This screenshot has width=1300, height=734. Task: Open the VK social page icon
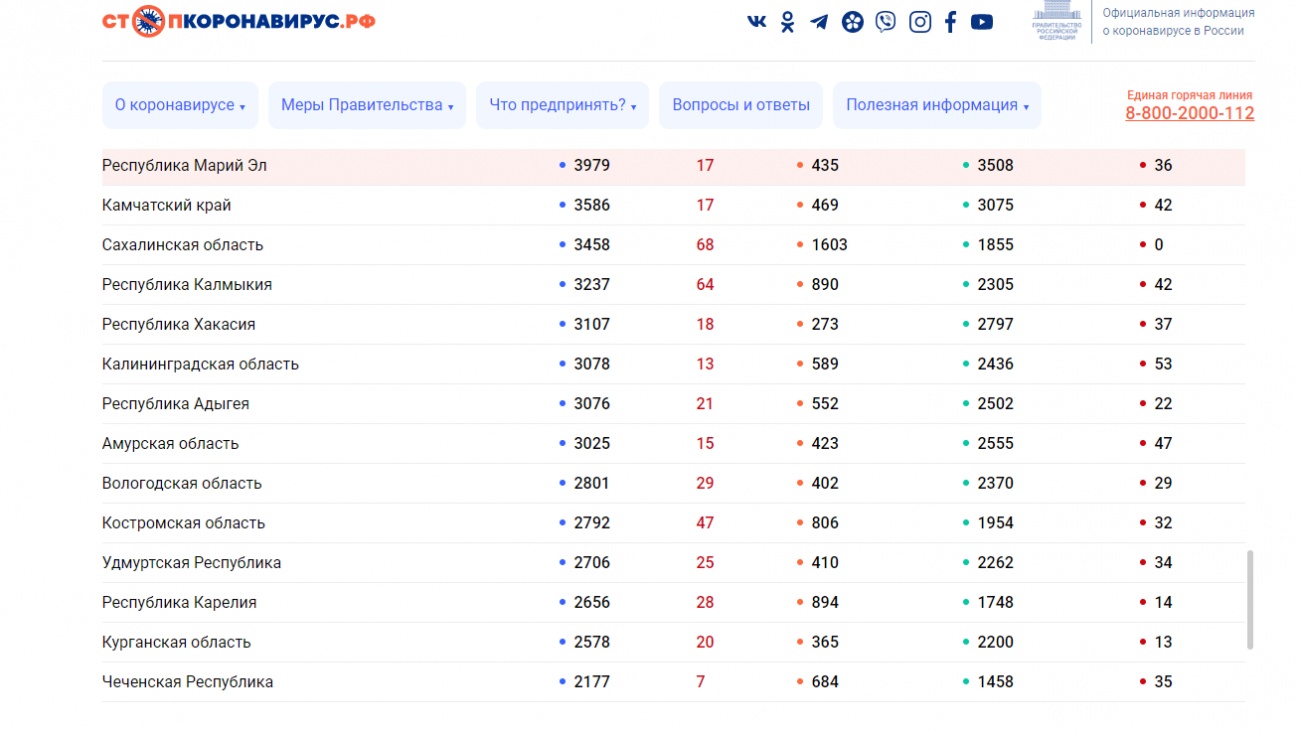[757, 22]
